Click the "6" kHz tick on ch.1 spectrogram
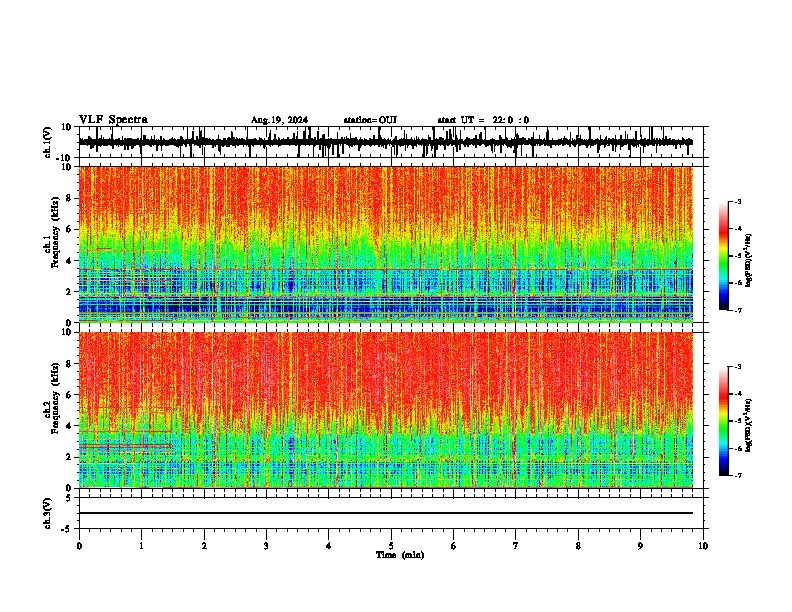Viewport: 792px width, 612px height. tap(70, 229)
